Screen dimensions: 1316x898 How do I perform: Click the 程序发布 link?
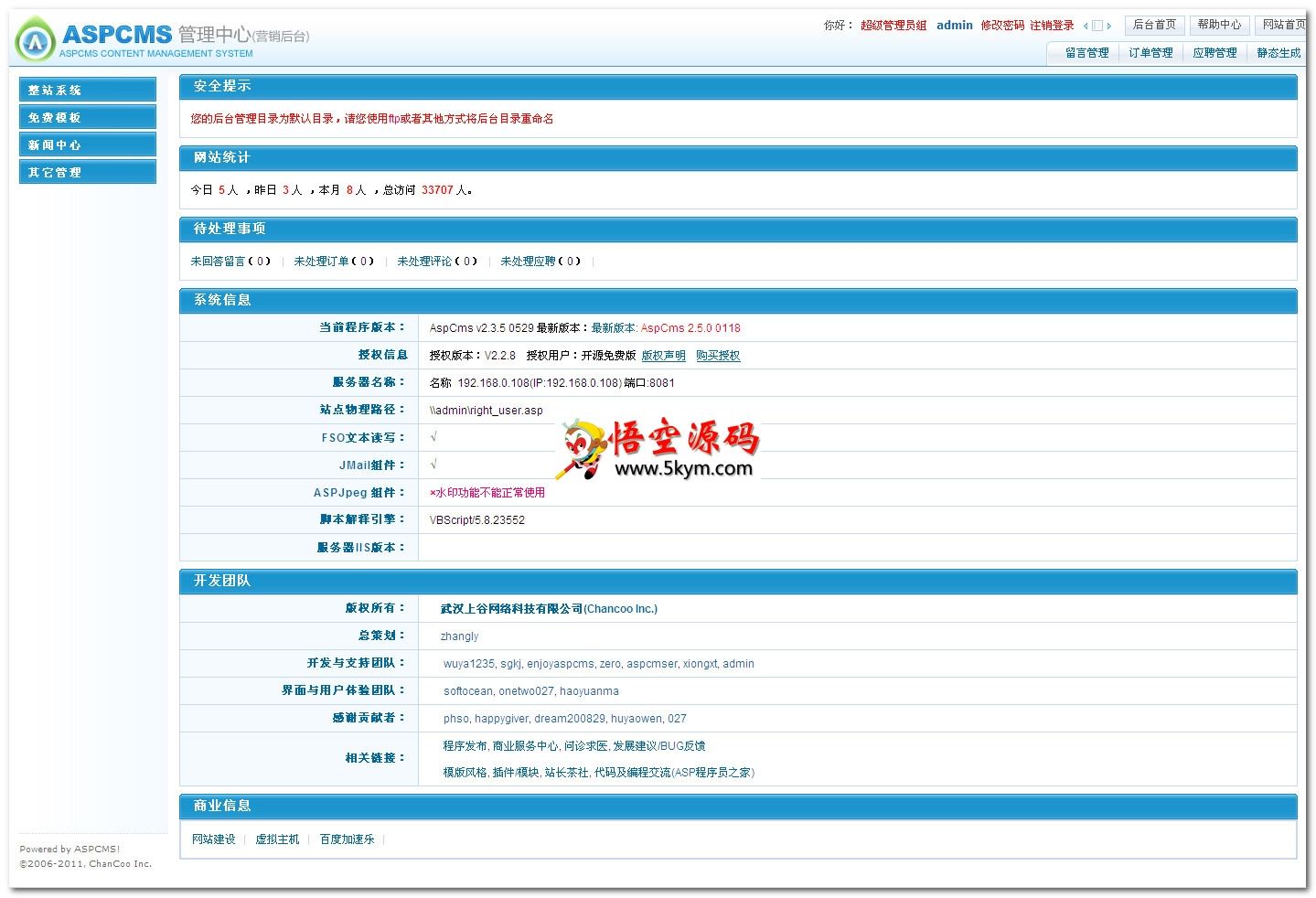(465, 746)
